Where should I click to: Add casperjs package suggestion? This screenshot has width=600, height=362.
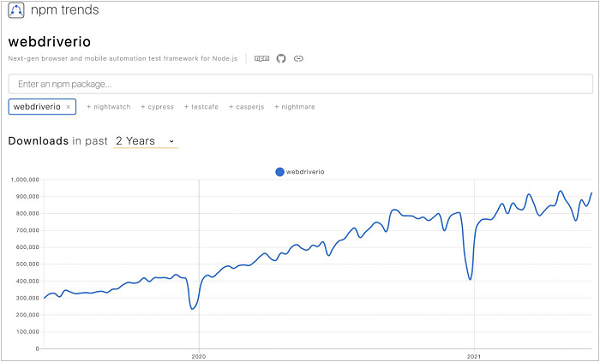click(x=246, y=107)
